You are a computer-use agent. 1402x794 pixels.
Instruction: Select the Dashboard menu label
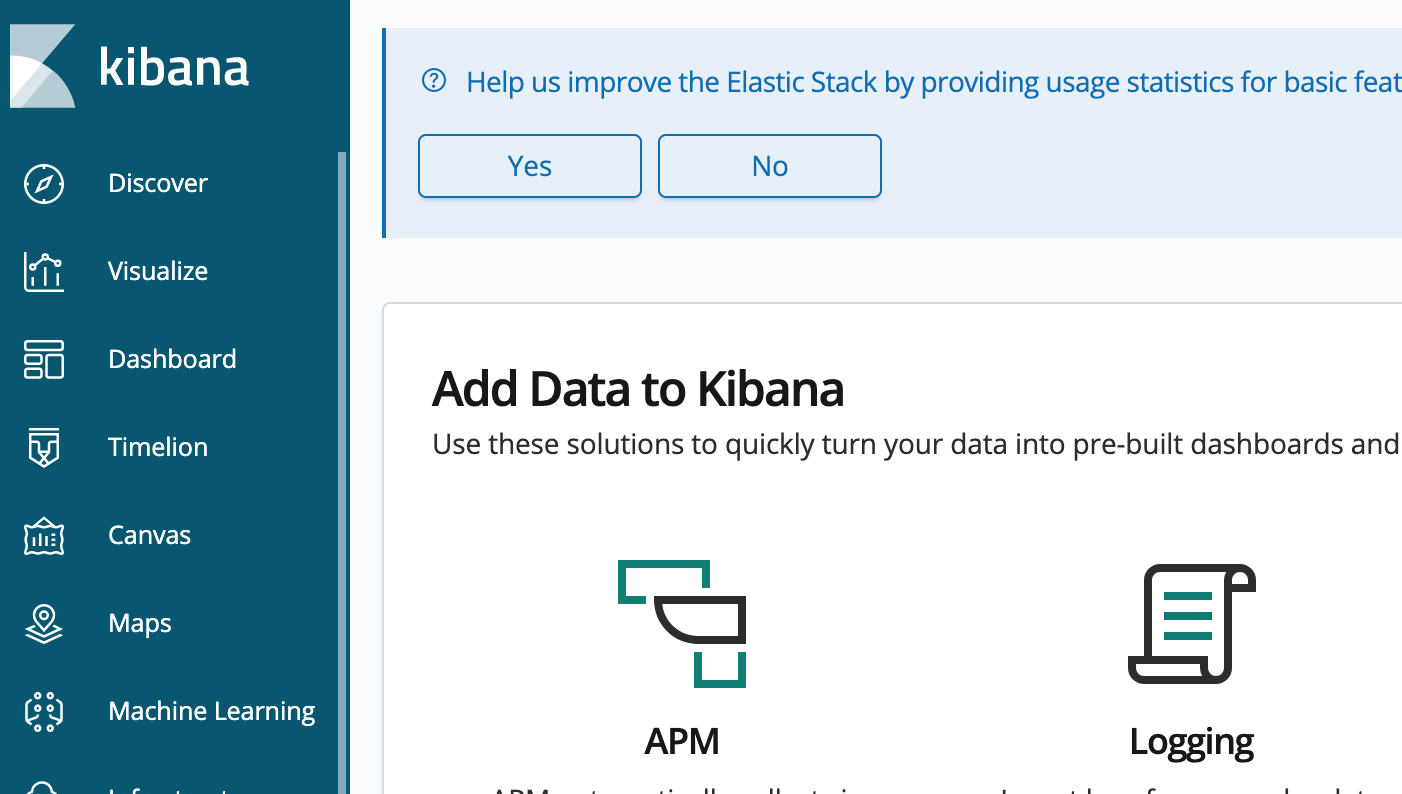pyautogui.click(x=172, y=359)
